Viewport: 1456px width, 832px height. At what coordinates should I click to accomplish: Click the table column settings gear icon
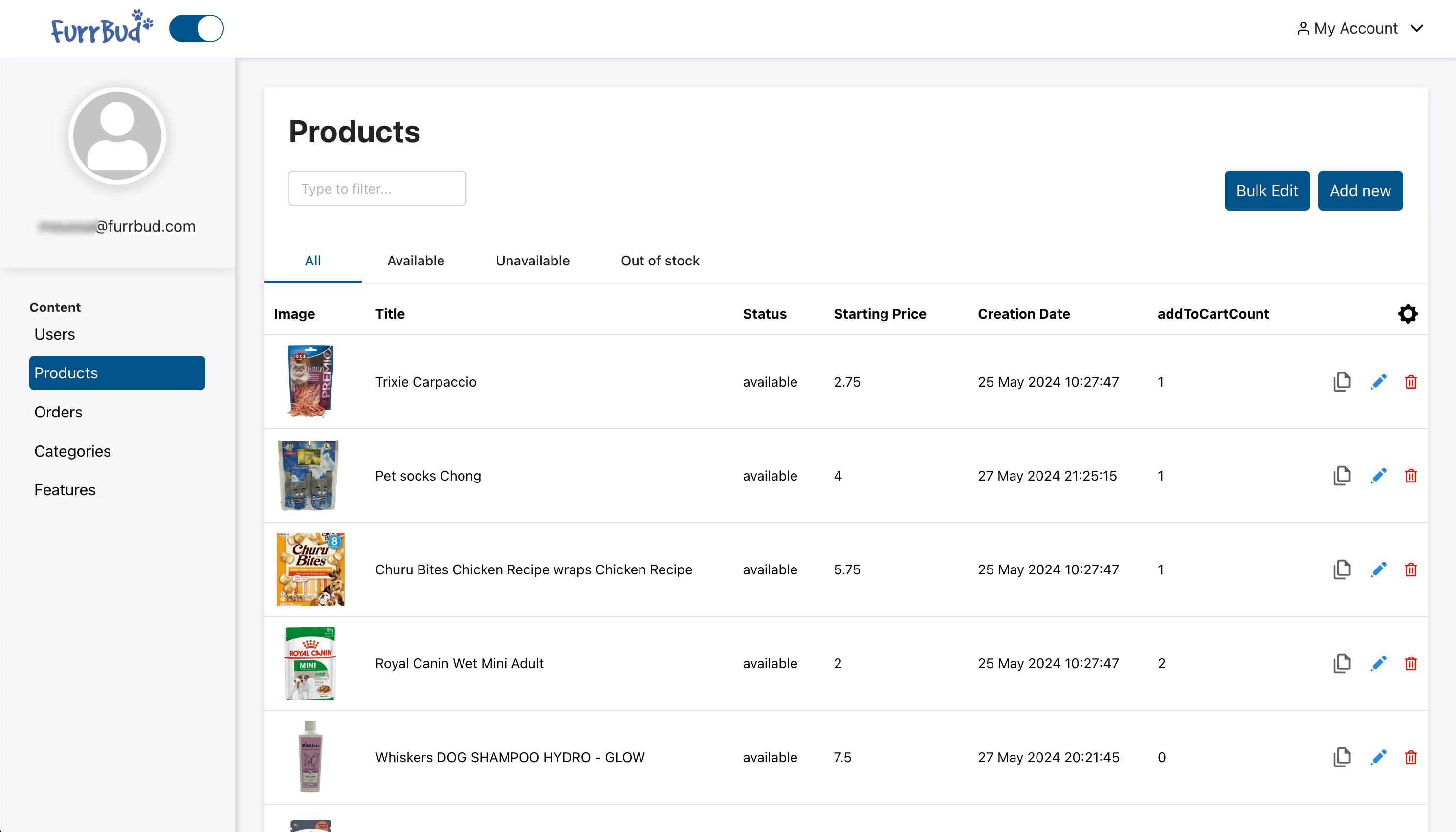1408,314
